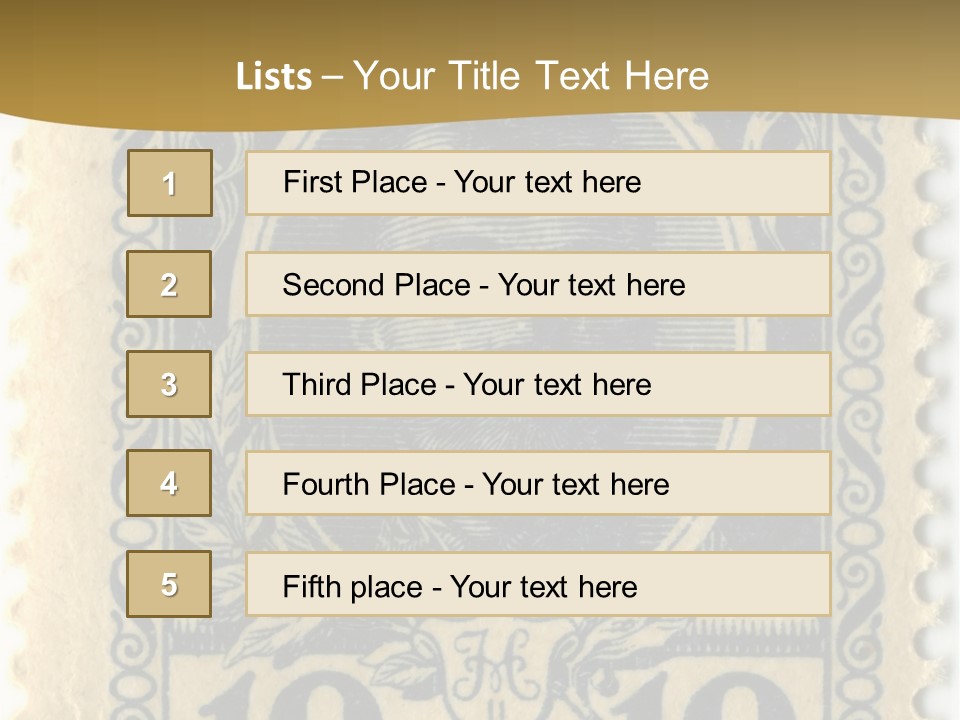Select the H monogram on the stamp
Viewport: 960px width, 720px height.
point(484,672)
